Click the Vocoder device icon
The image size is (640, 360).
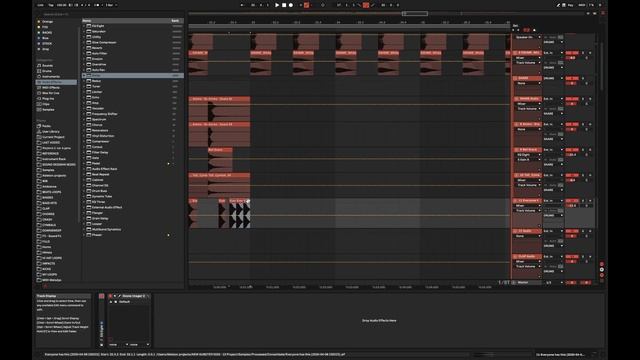tap(89, 109)
